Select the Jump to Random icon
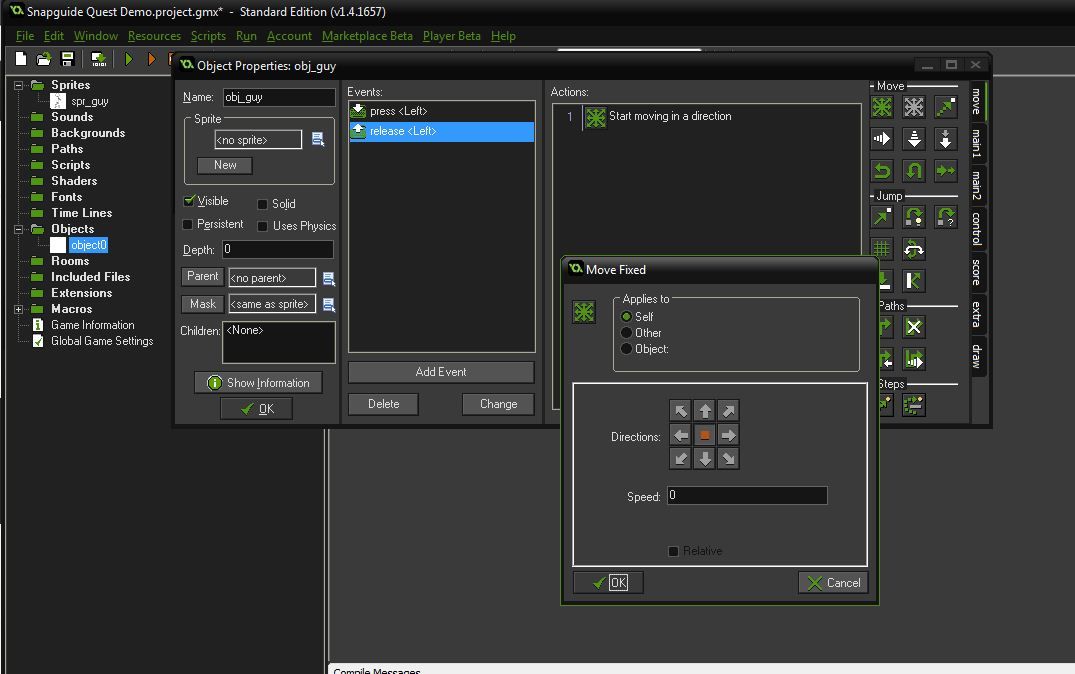The image size is (1075, 674). coord(945,217)
